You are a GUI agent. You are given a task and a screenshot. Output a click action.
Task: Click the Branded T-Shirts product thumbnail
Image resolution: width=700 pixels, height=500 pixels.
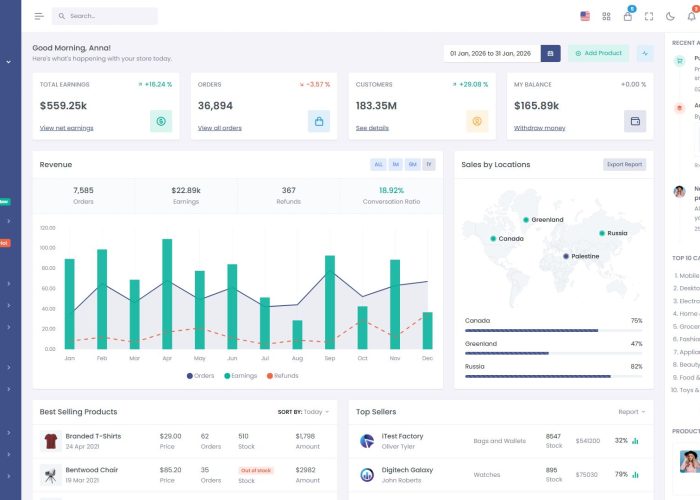coord(51,441)
